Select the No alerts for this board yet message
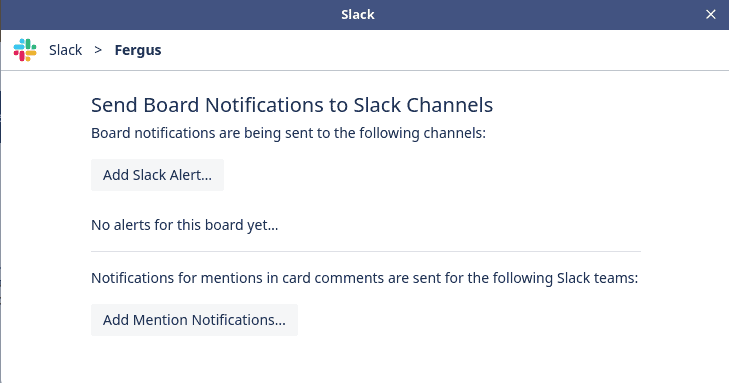Image resolution: width=729 pixels, height=383 pixels. (x=185, y=225)
